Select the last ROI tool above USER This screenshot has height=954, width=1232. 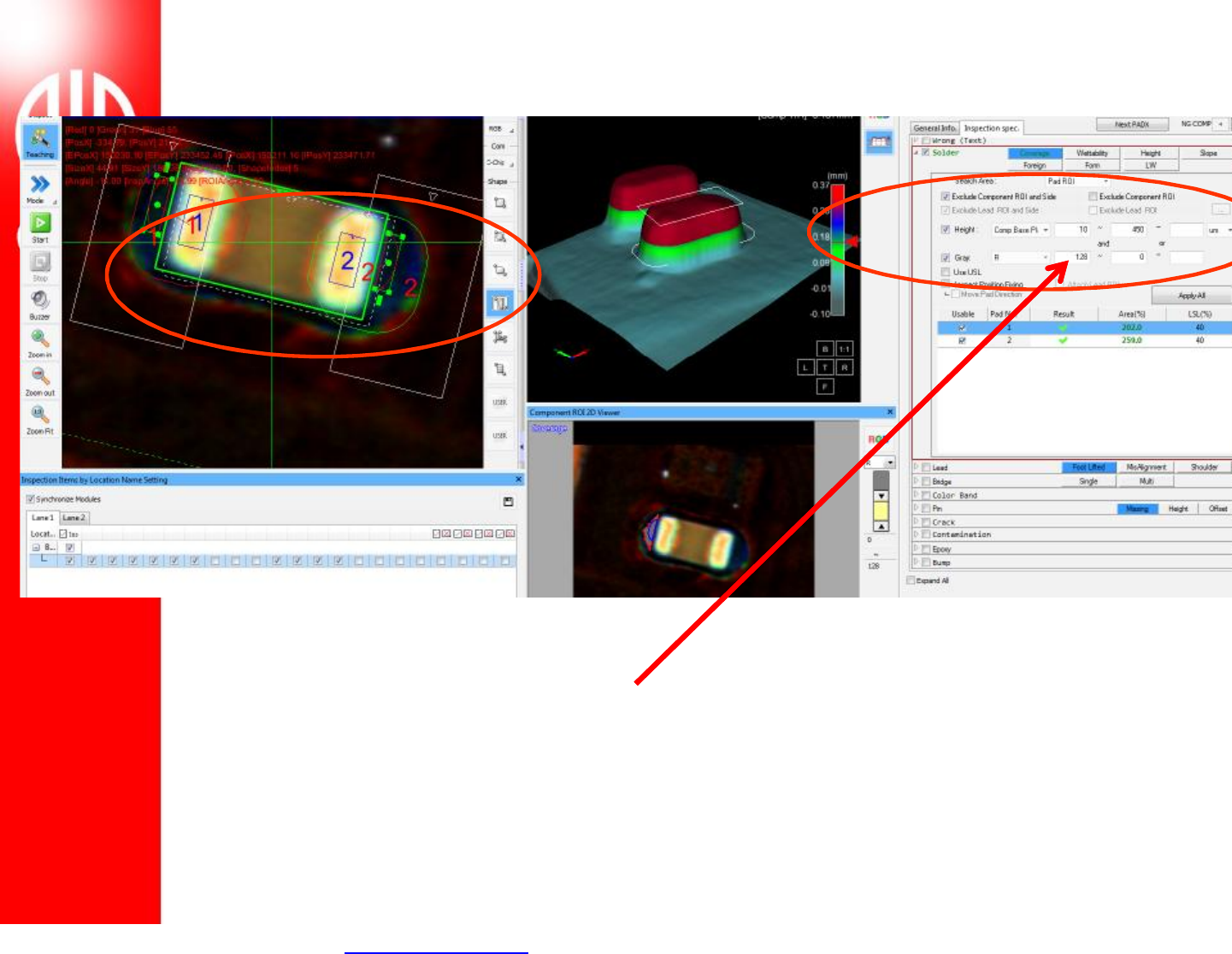[500, 369]
